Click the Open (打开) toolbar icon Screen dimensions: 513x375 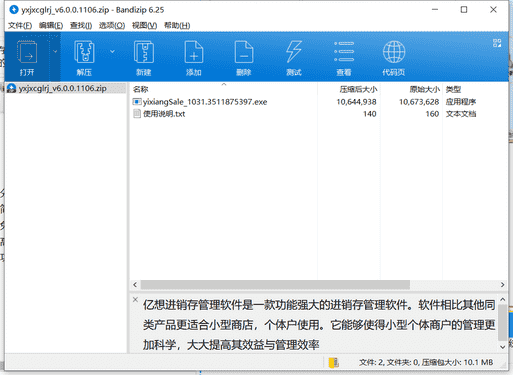(x=27, y=52)
